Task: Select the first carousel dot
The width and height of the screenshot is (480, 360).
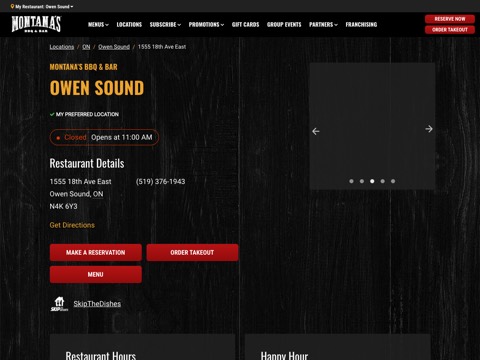Action: coord(351,181)
